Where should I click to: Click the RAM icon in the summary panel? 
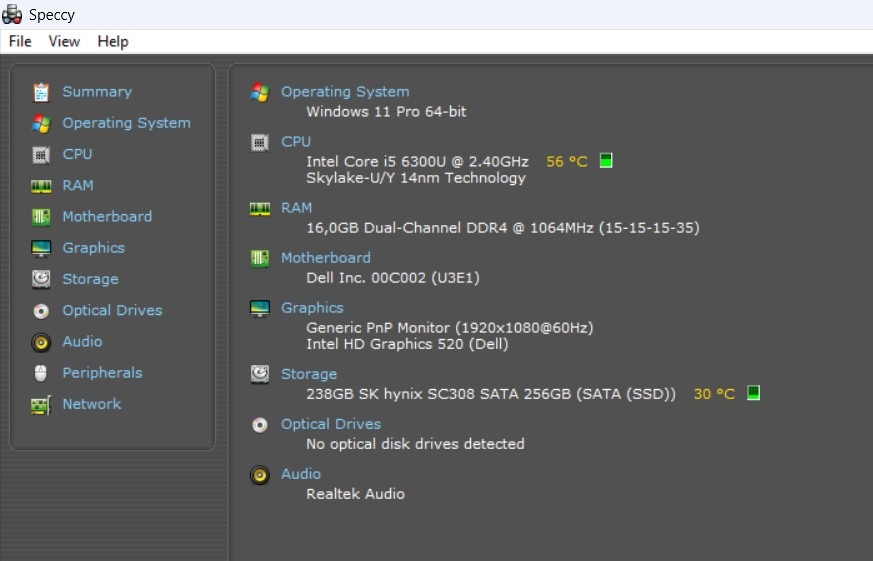[x=259, y=209]
